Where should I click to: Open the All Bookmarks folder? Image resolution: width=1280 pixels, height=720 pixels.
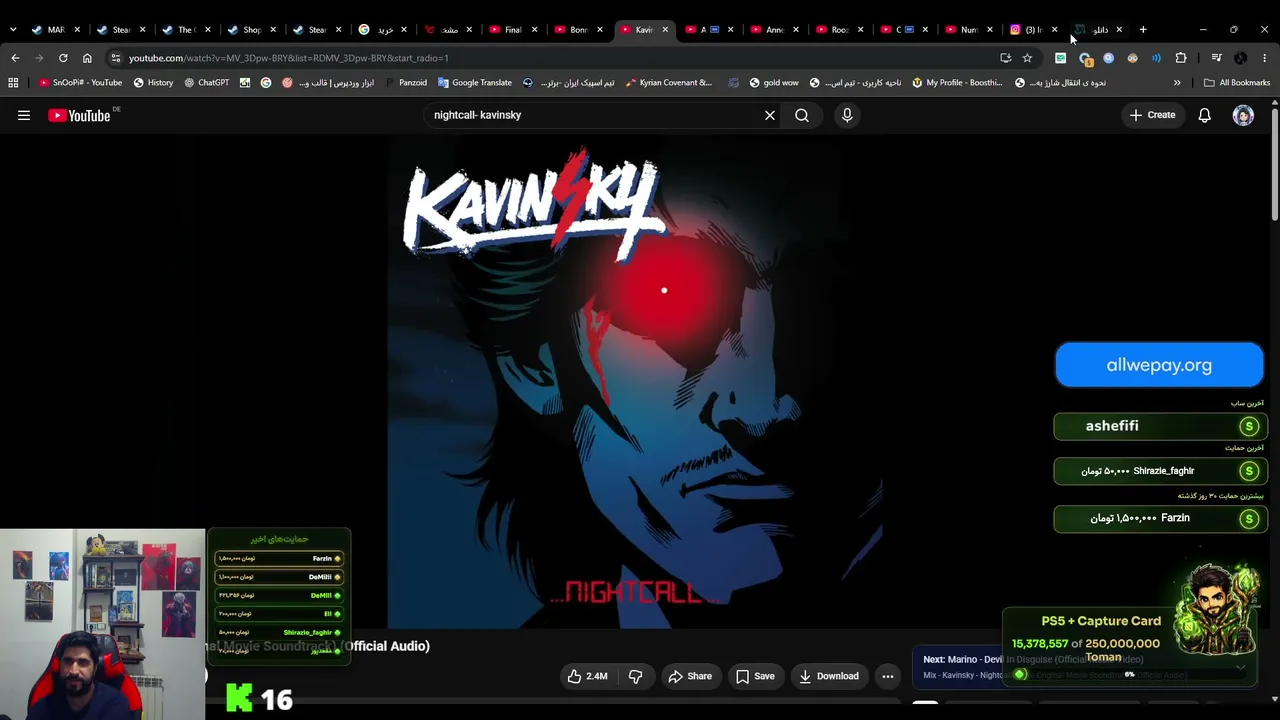pyautogui.click(x=1236, y=83)
